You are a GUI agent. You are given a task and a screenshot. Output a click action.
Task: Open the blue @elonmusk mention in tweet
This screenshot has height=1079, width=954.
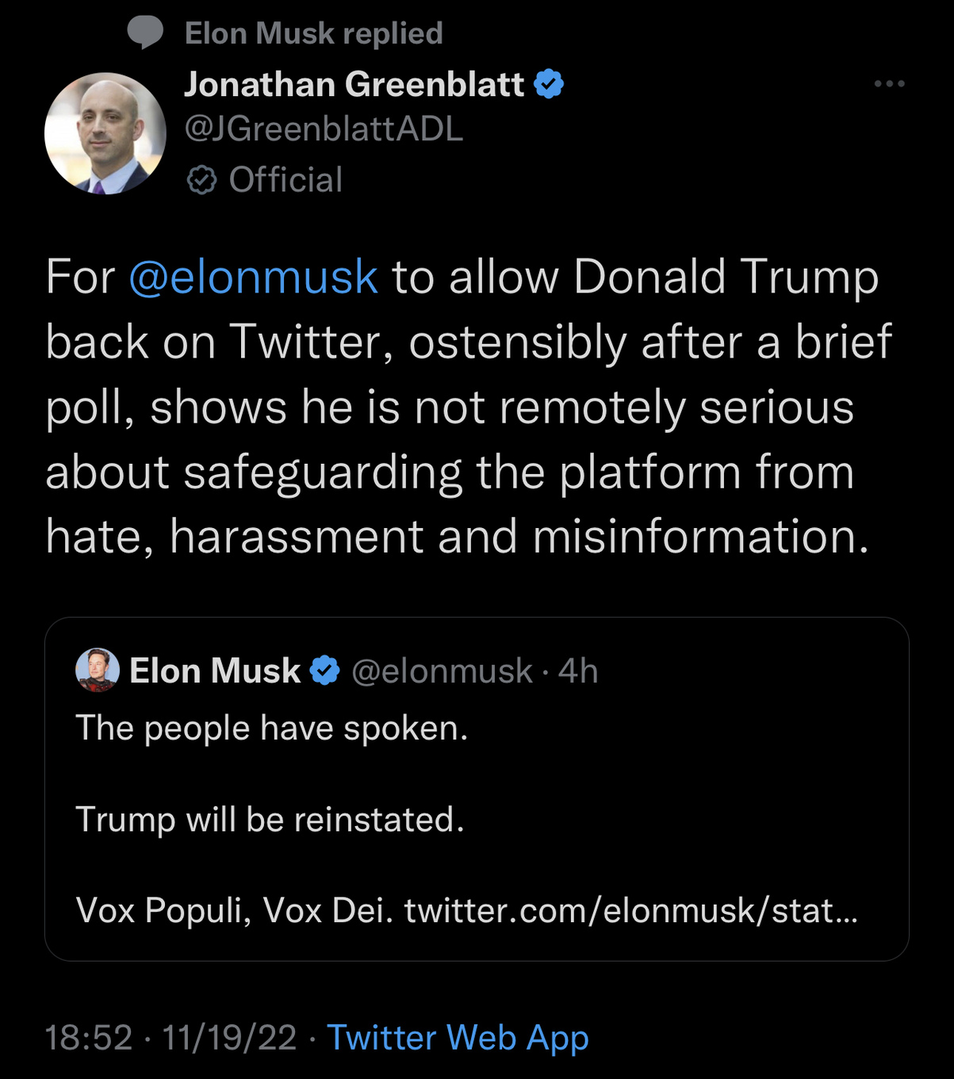pos(253,278)
